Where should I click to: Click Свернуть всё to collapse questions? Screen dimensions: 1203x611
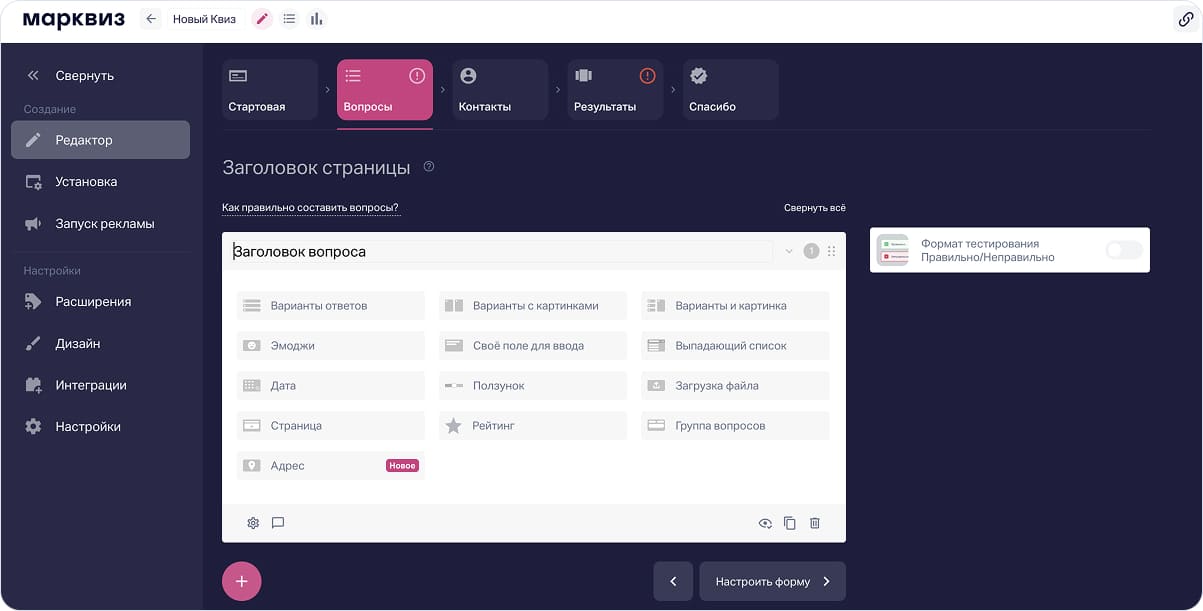814,208
